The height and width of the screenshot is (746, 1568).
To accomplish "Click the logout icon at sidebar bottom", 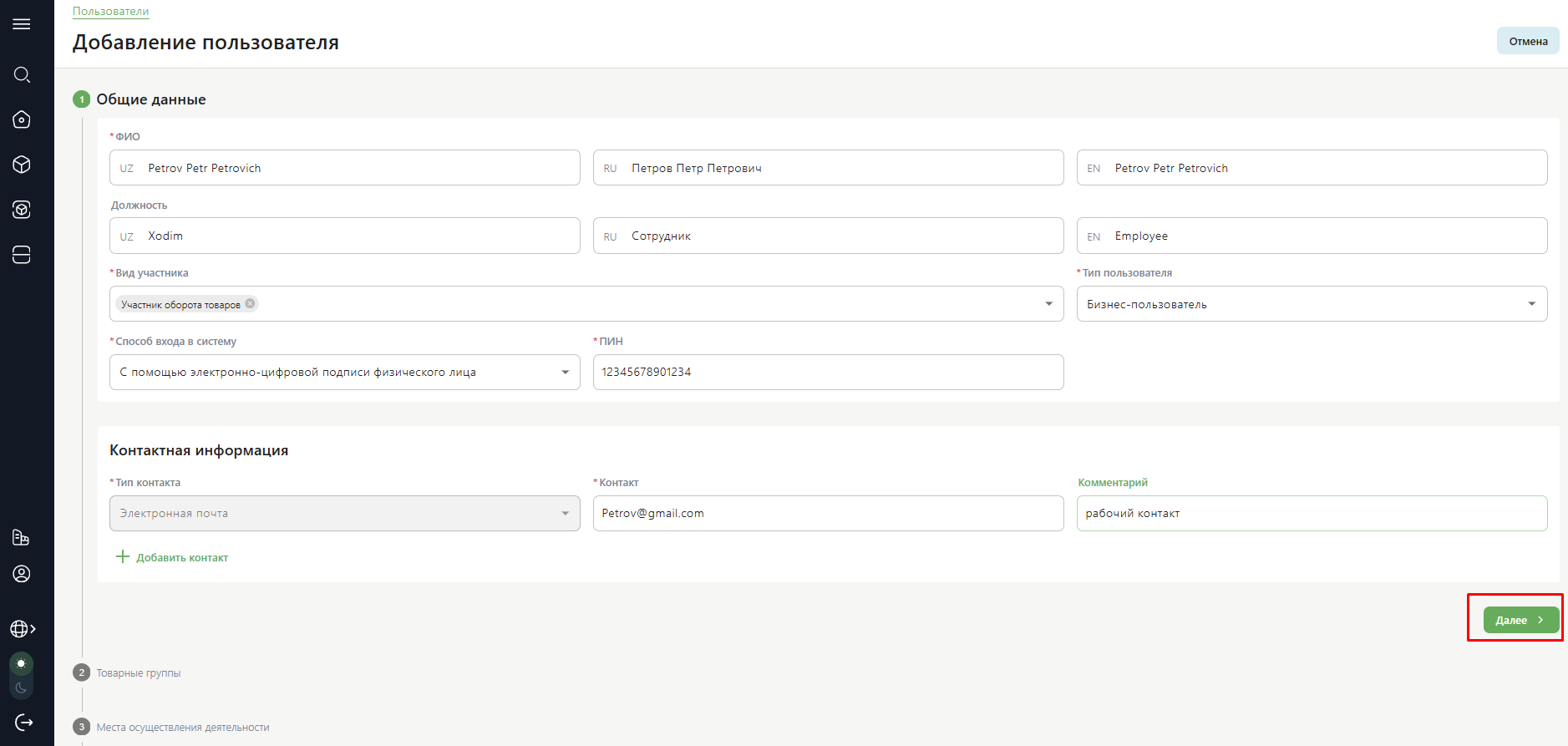I will (23, 722).
